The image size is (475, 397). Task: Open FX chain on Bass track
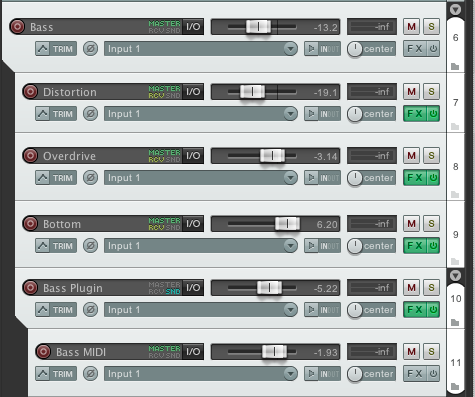click(415, 49)
